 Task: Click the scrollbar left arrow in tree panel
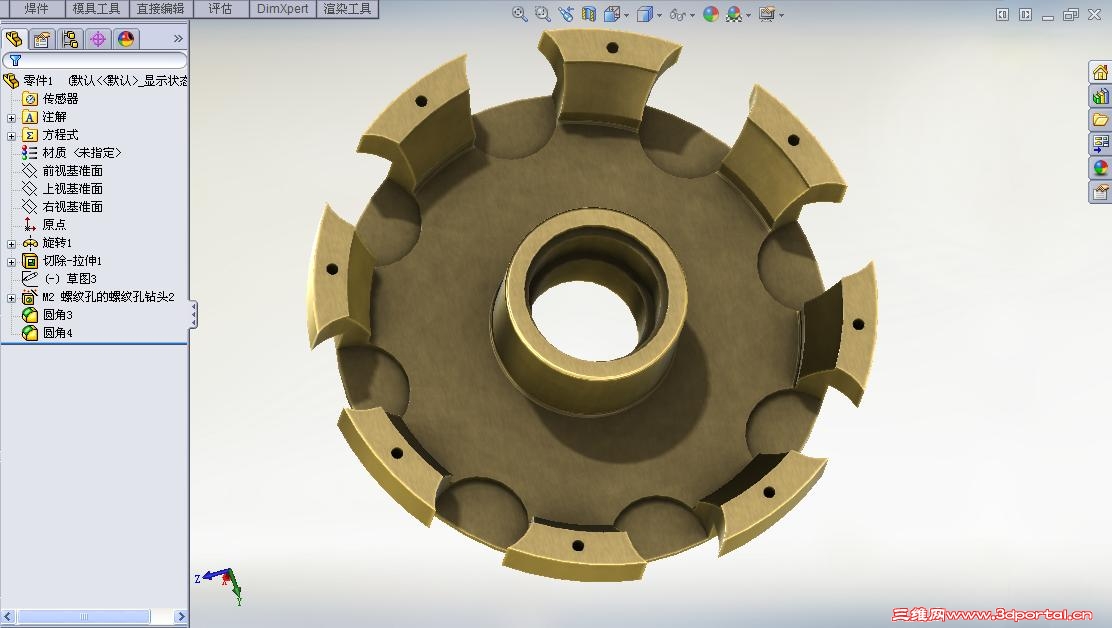click(8, 617)
